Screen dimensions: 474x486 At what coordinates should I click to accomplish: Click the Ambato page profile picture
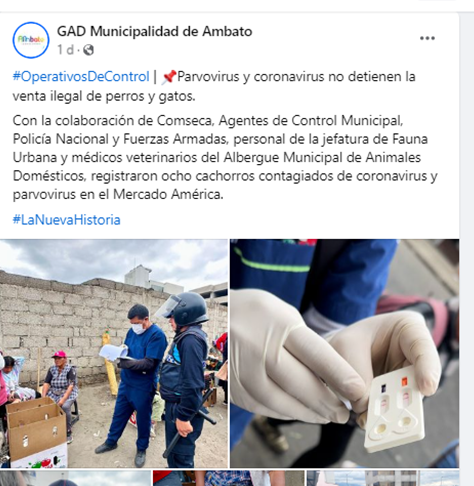(x=31, y=40)
